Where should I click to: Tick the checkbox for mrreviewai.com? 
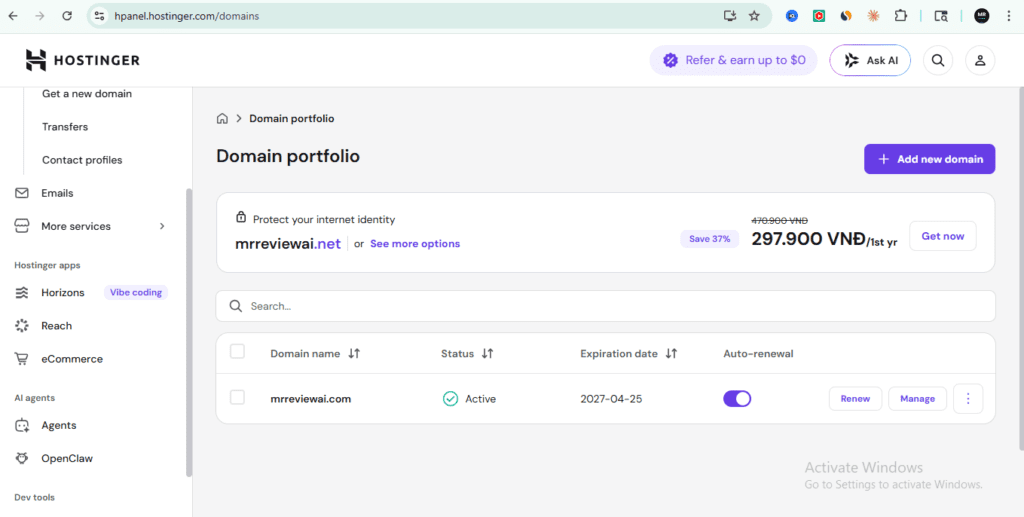237,397
